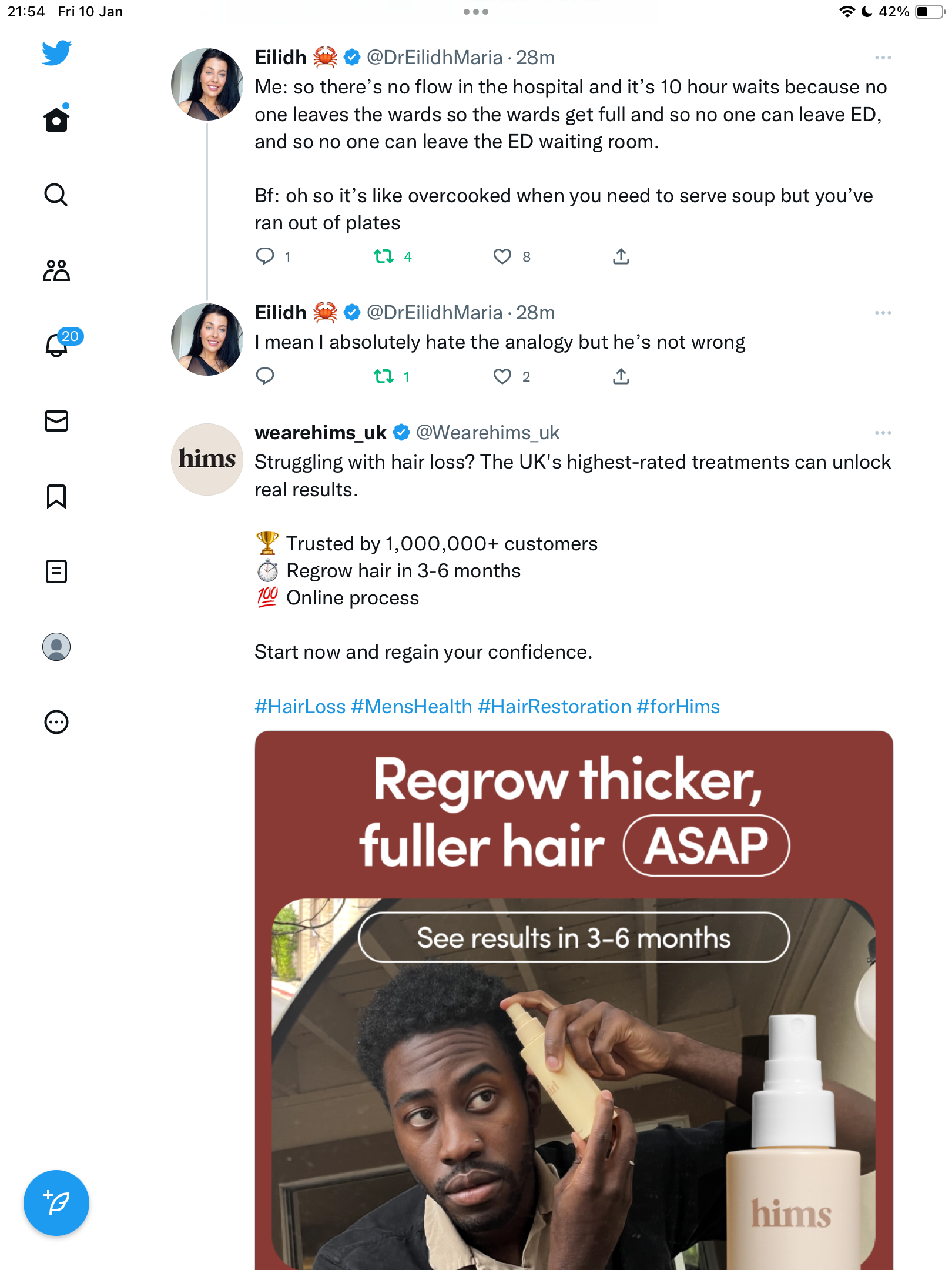Viewport: 952px width, 1270px height.
Task: Open the Profile avatar icon in the sidebar
Action: pos(56,647)
